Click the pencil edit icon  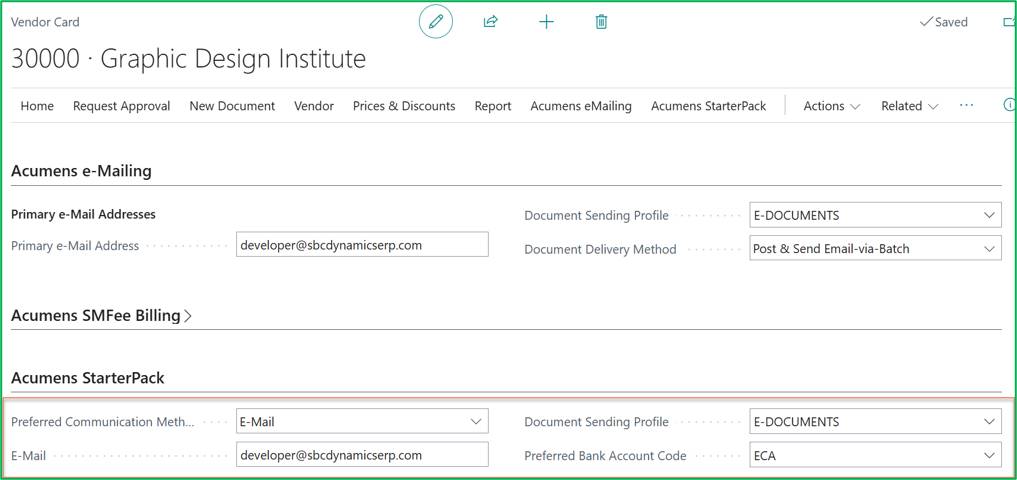(436, 21)
